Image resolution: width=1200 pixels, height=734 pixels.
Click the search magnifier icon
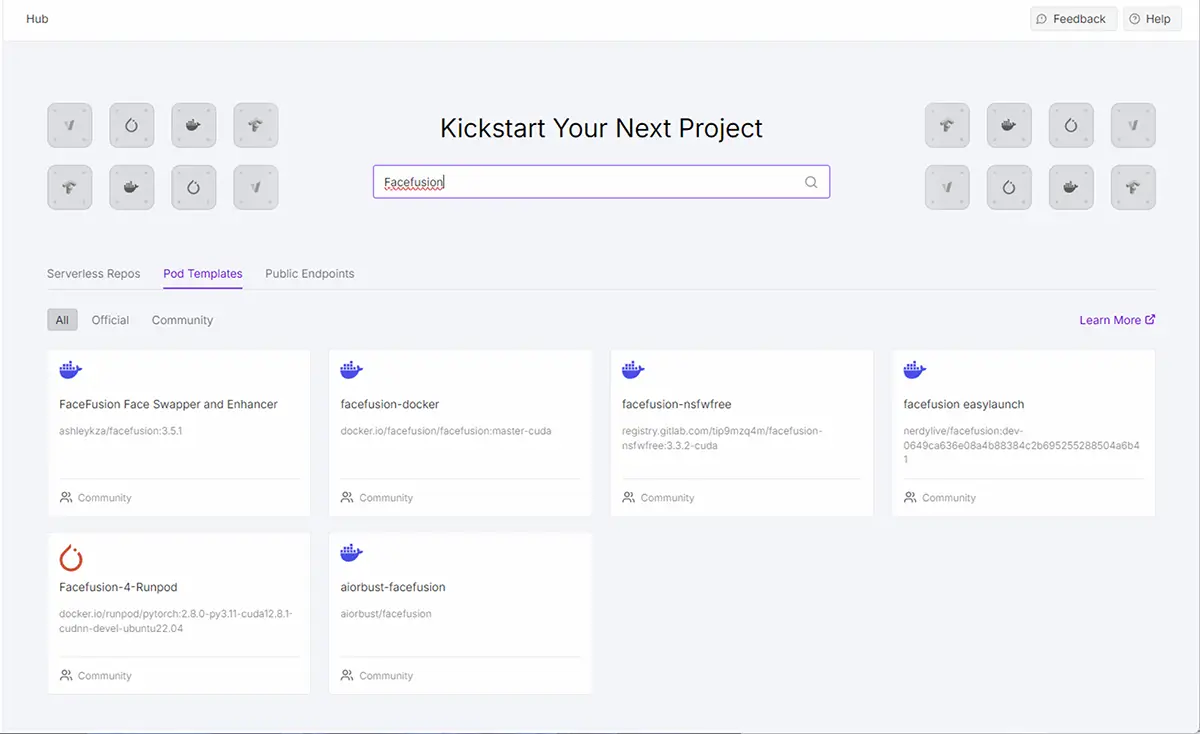pyautogui.click(x=811, y=182)
